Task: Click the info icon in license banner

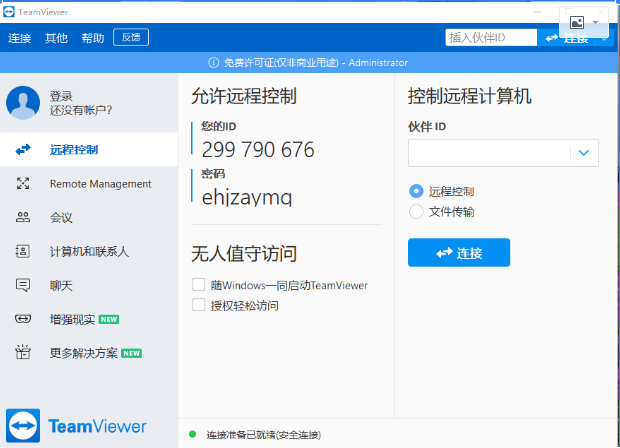Action: point(214,62)
